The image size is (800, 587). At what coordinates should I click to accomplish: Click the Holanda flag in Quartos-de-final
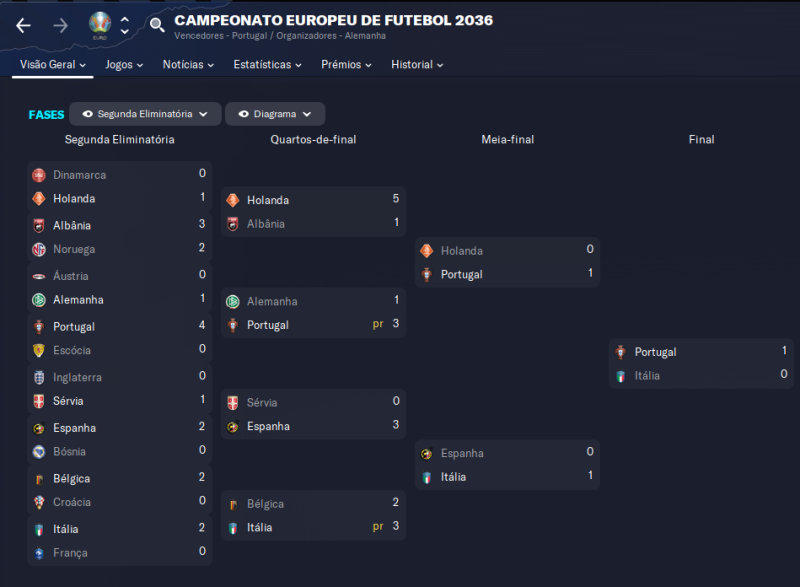(233, 200)
